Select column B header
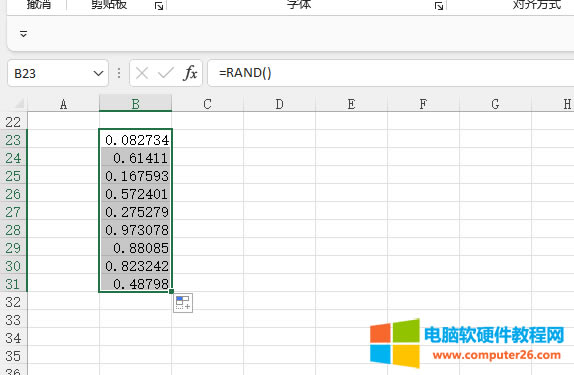 coord(135,104)
